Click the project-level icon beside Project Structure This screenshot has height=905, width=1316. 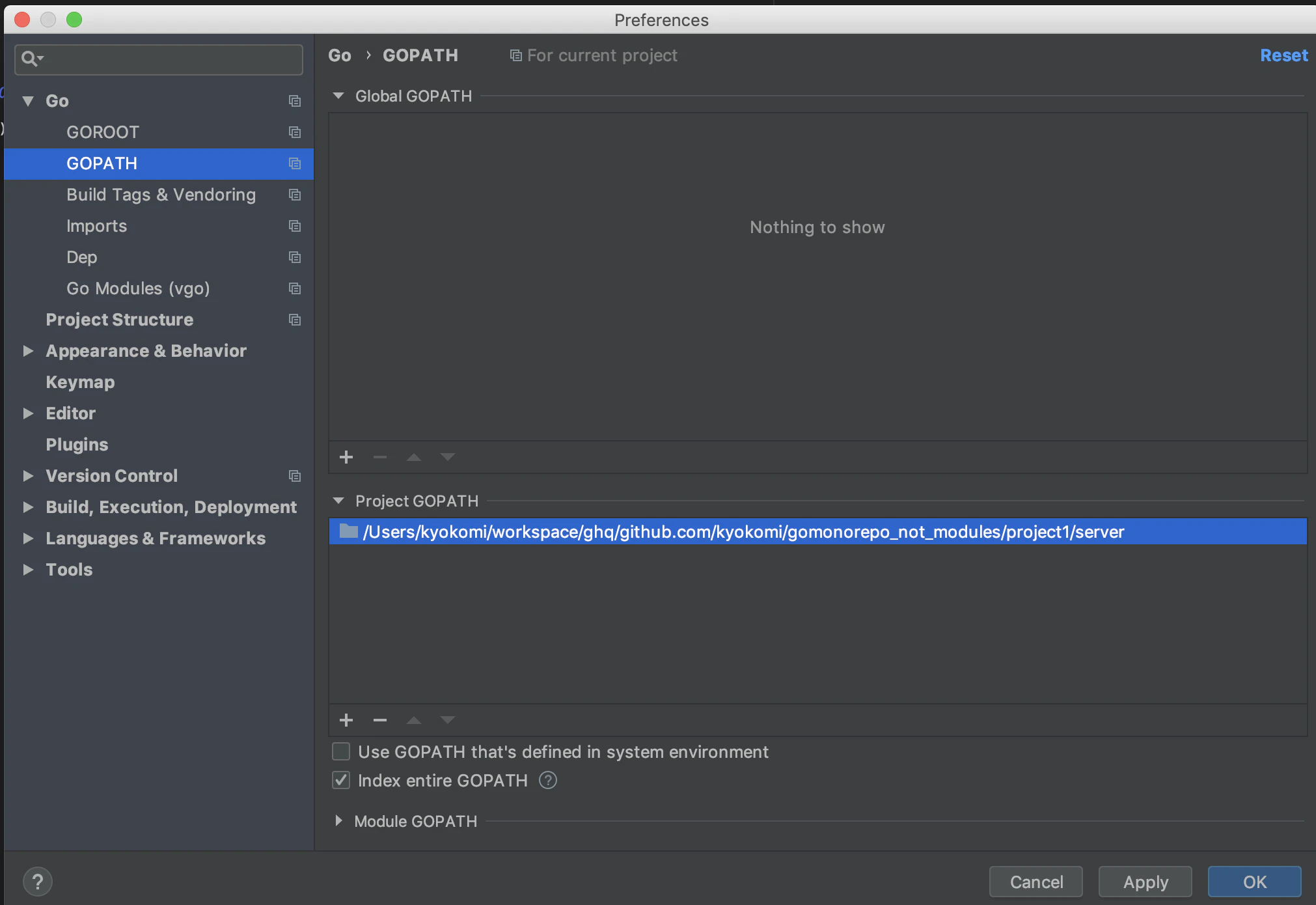tap(295, 320)
